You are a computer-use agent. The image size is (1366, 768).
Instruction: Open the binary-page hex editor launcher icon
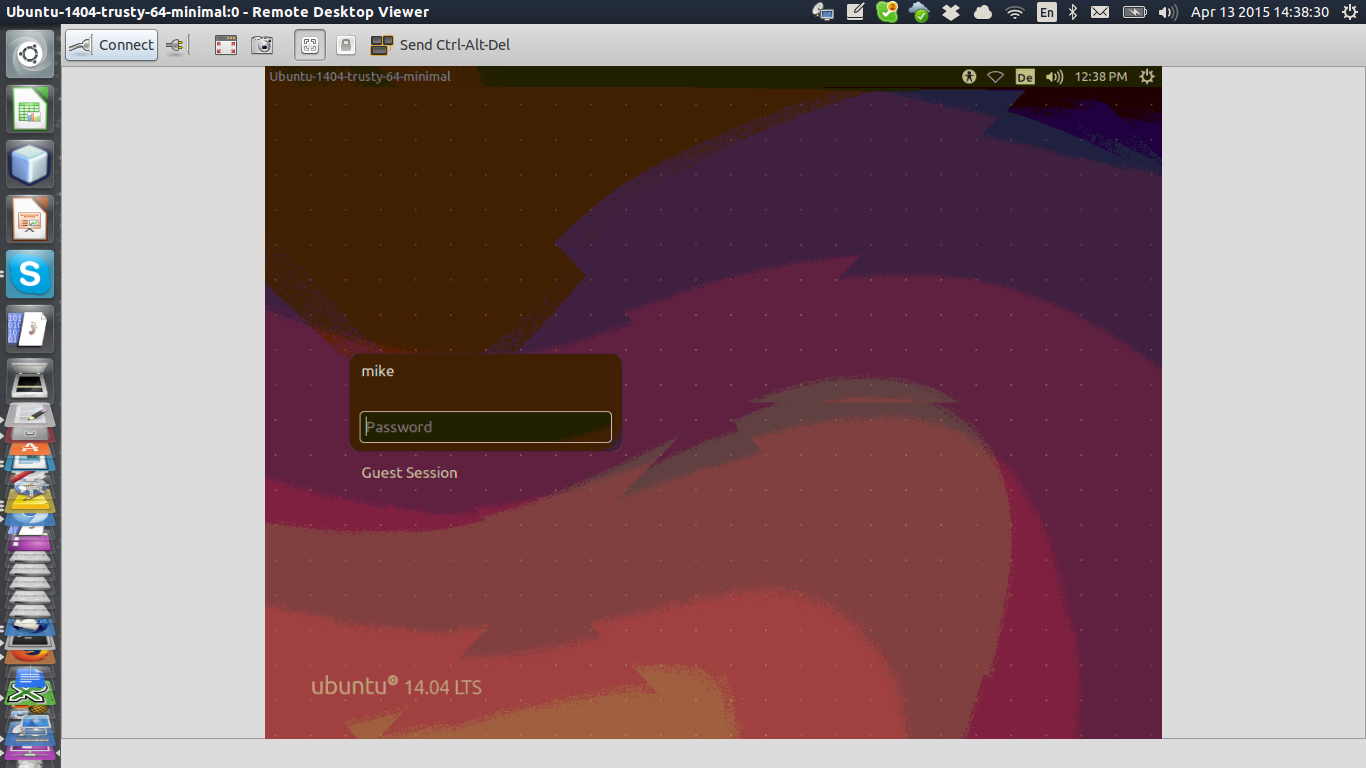click(30, 328)
